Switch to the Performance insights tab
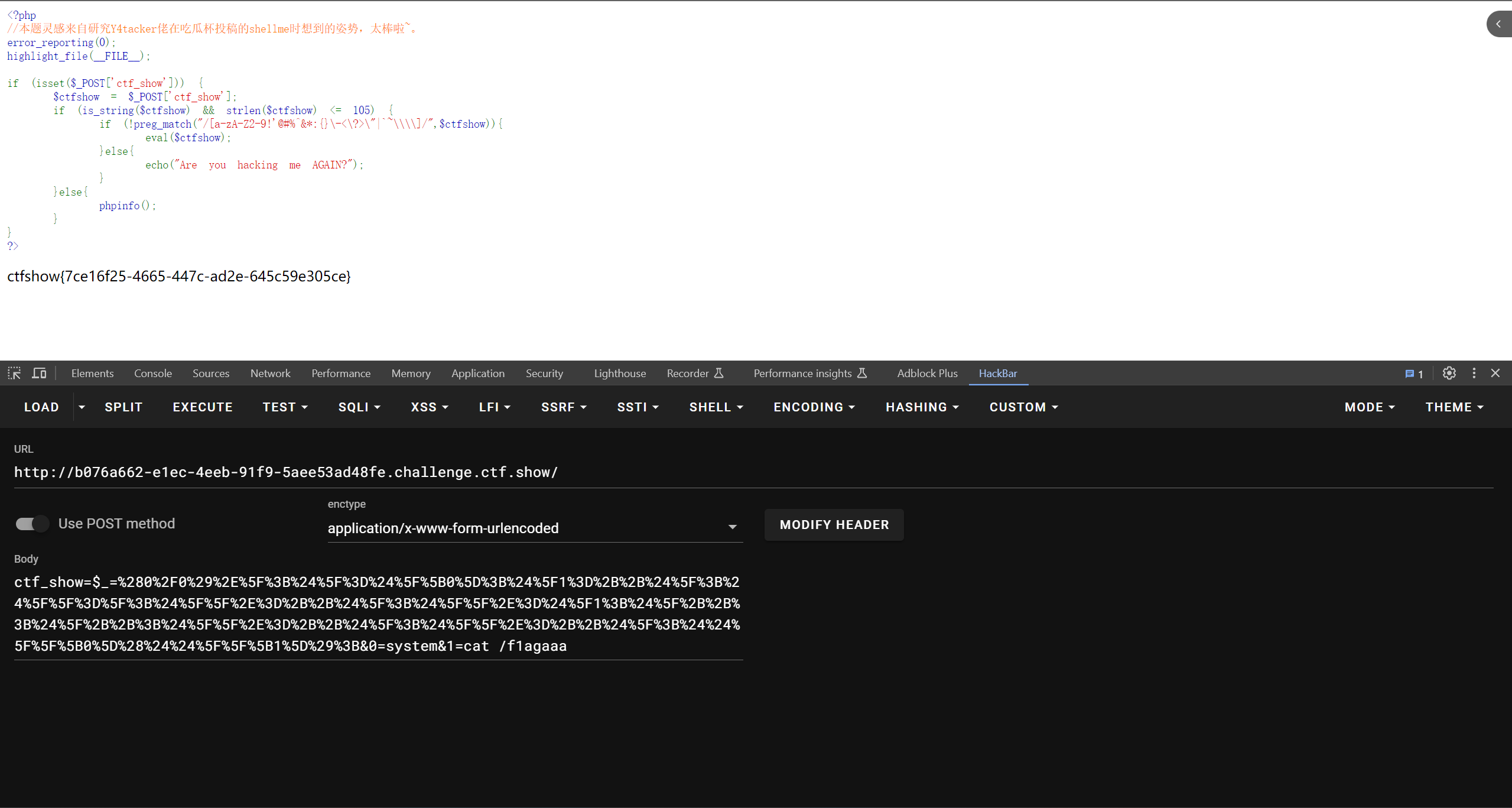The image size is (1512, 808). coord(809,374)
